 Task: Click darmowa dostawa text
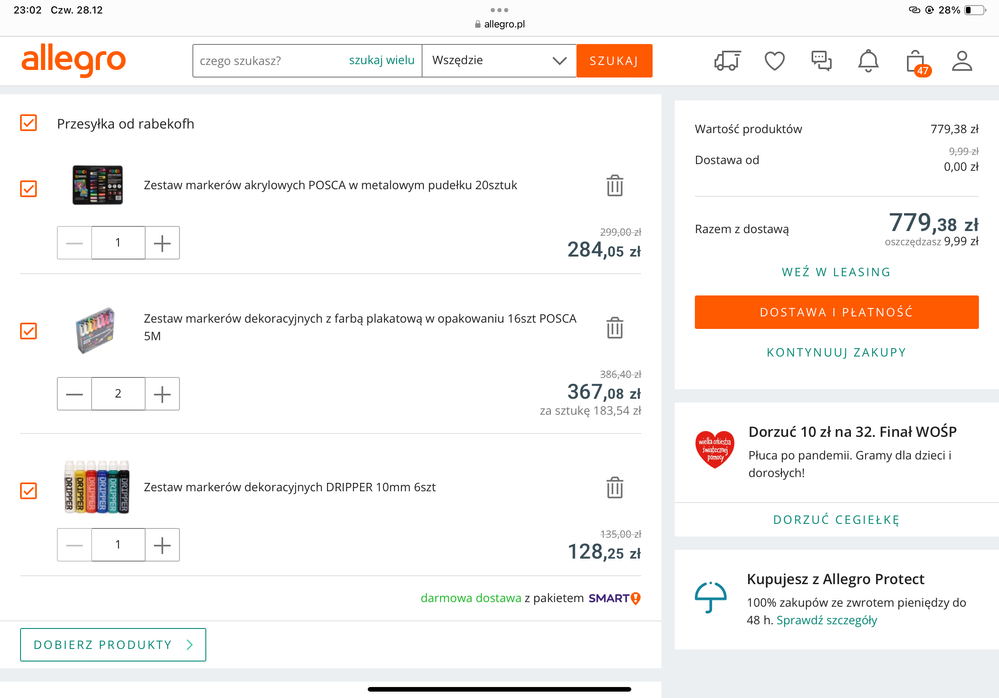pos(470,598)
